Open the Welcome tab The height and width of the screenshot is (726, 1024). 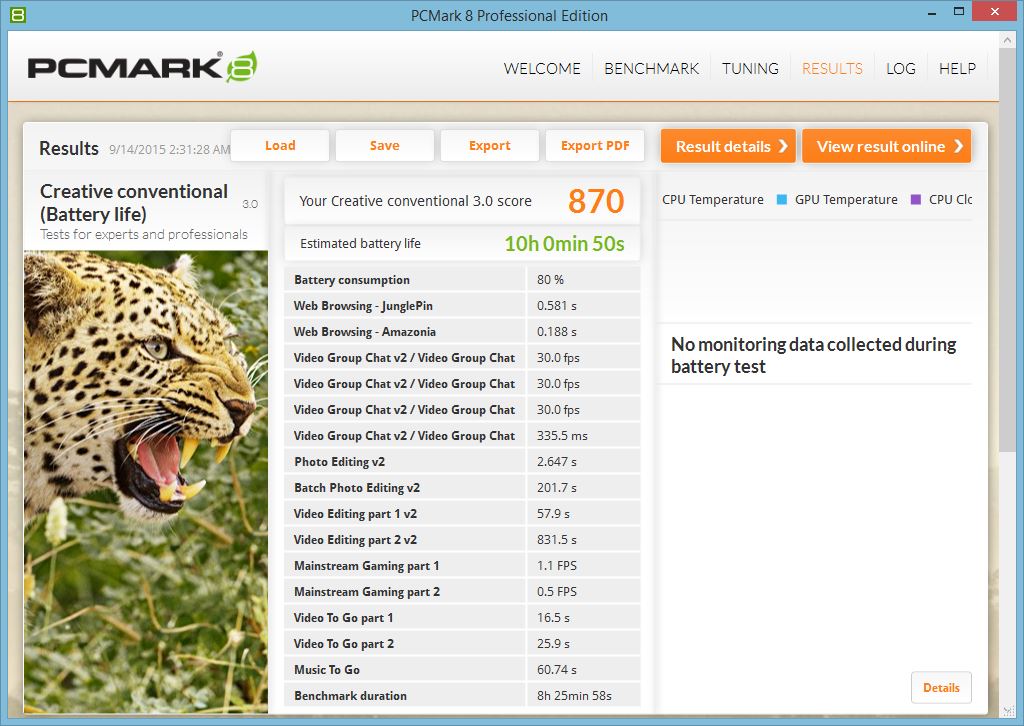pos(541,69)
